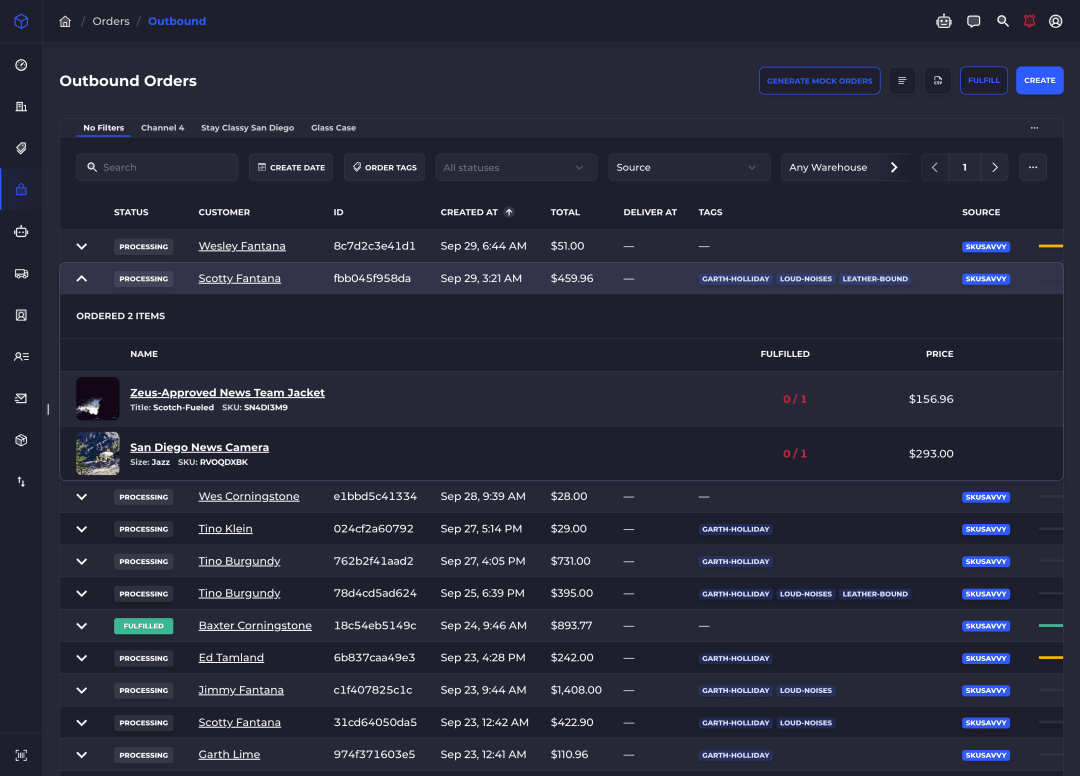Expand the Tino Klein order row
Viewport: 1080px width, 776px height.
click(x=81, y=529)
